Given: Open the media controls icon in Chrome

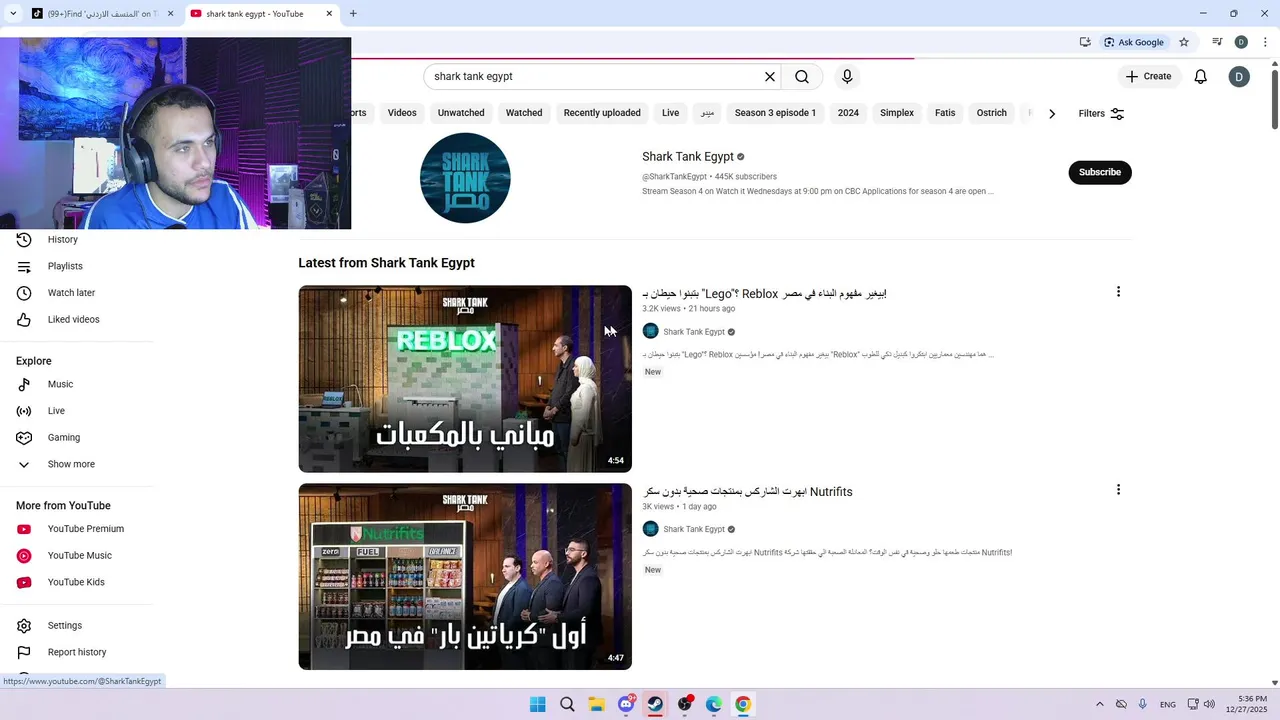Looking at the screenshot, I should 1217,42.
